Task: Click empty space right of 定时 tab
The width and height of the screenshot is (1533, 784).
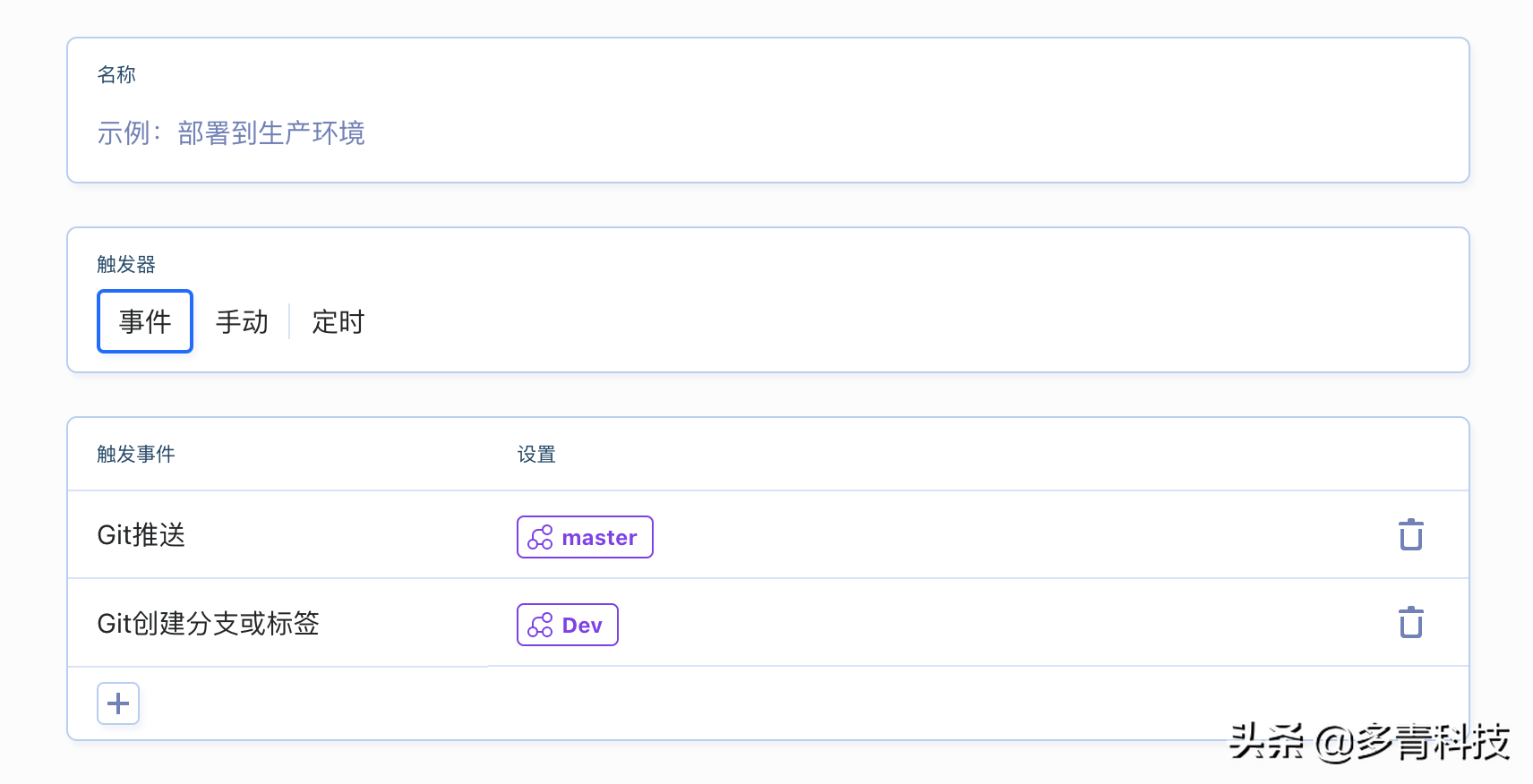Action: 806,321
